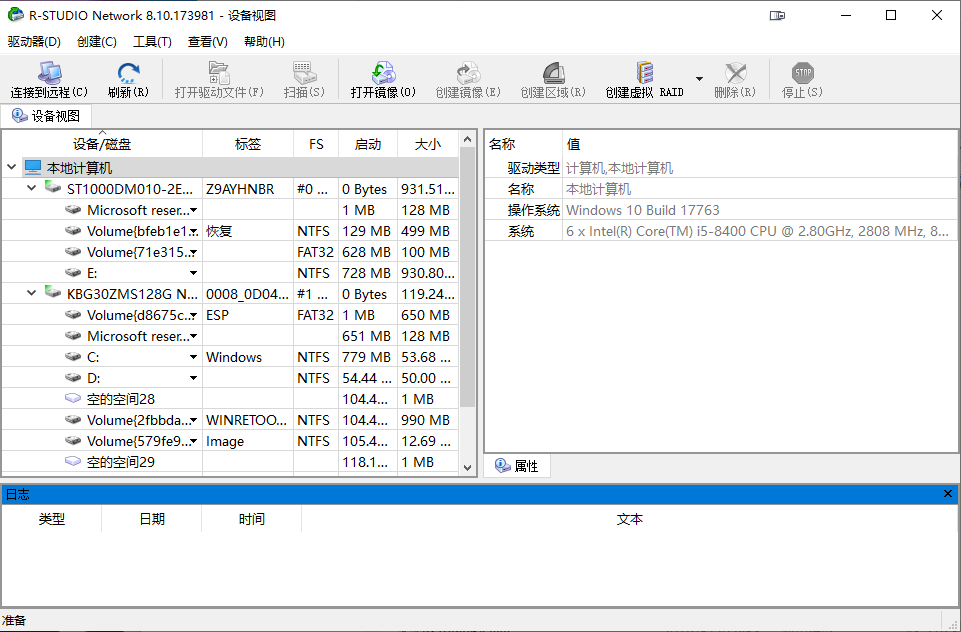Screen dimensions: 961x632
Task: Collapse the KBG30ZMS128G drive node
Action: (x=32, y=294)
